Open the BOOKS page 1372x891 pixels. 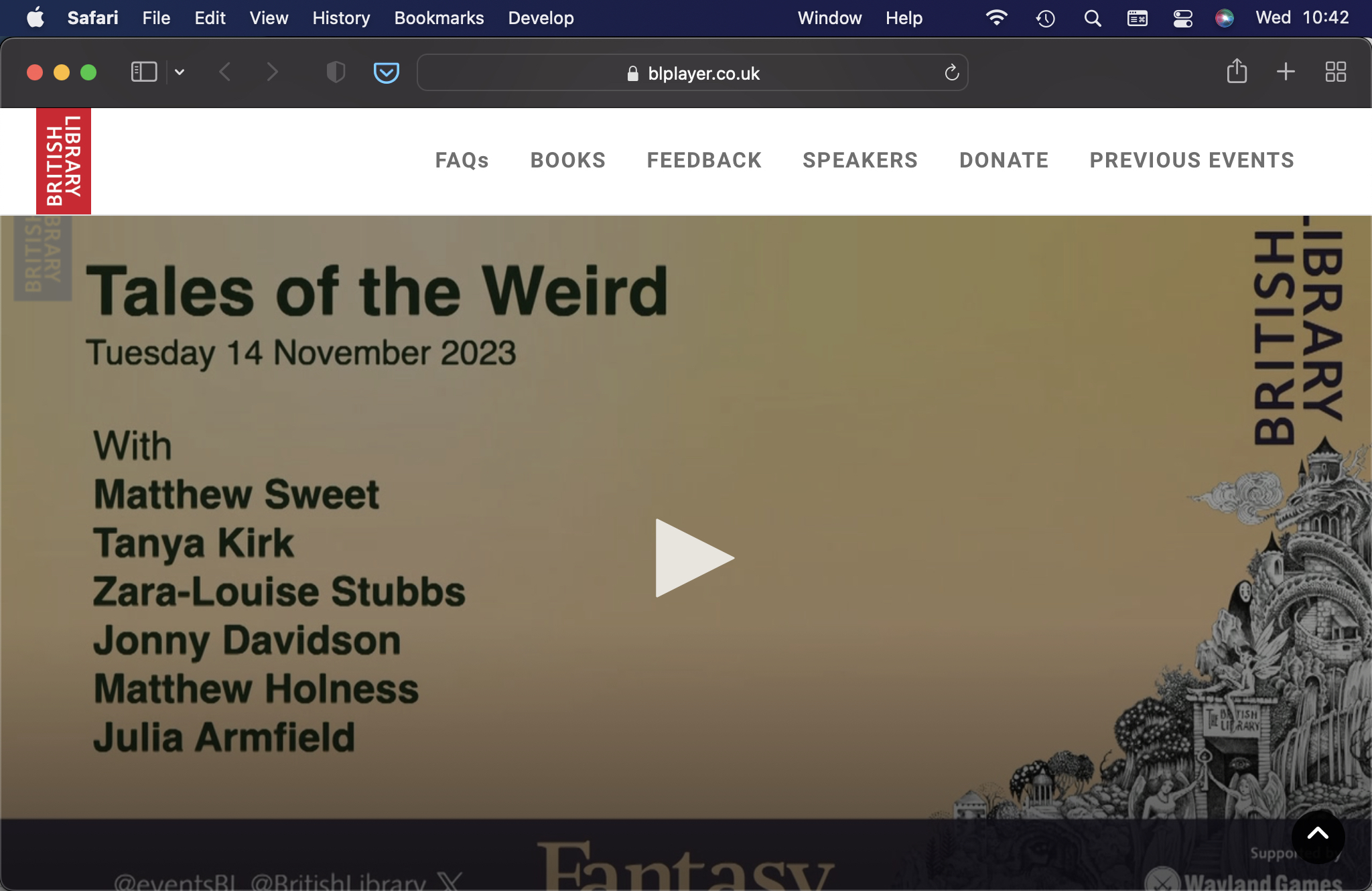(x=568, y=160)
